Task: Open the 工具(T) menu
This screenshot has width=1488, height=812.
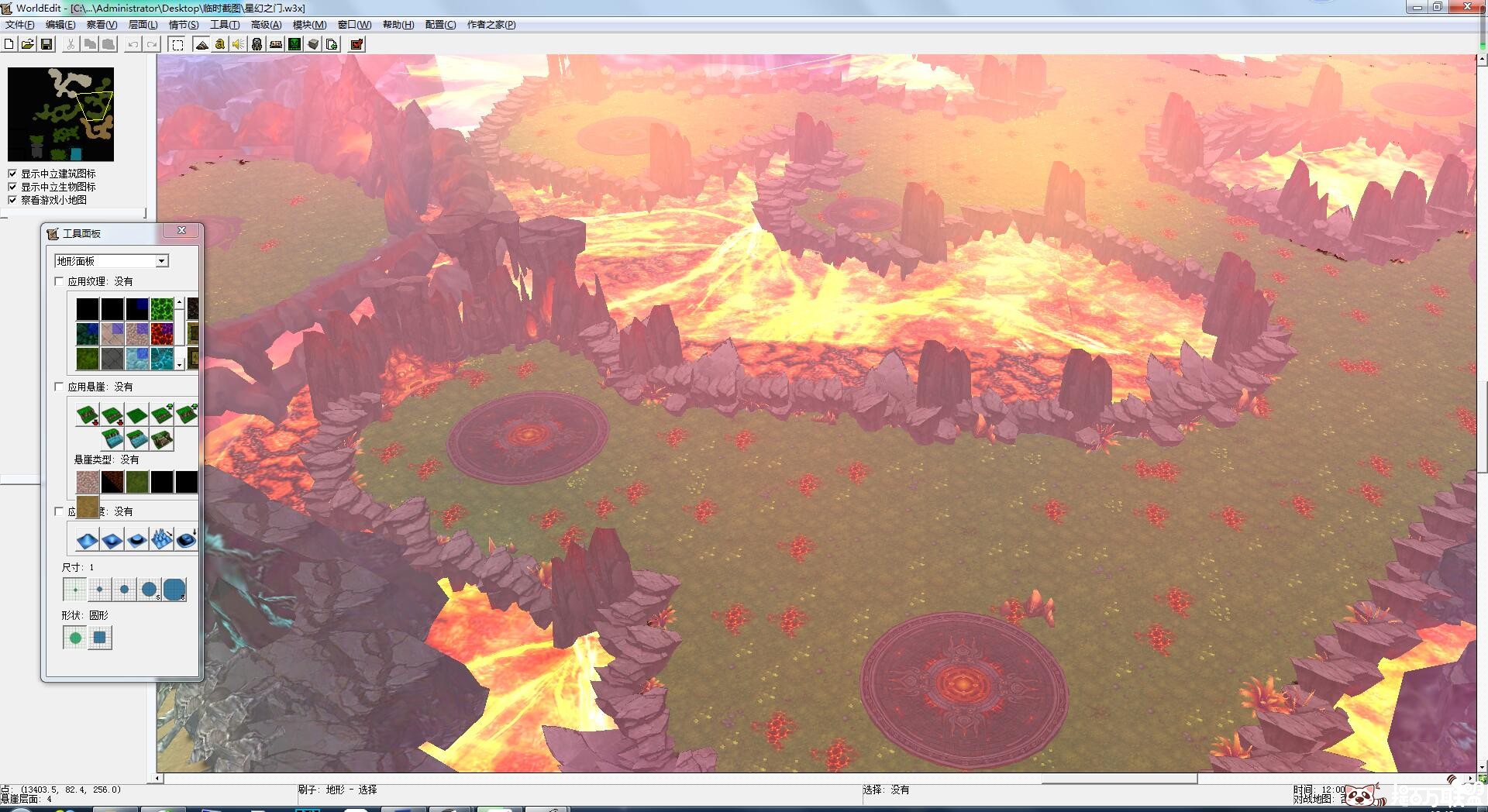Action: click(225, 25)
